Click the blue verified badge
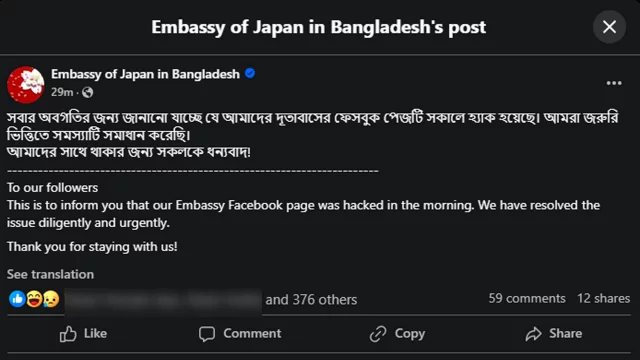 [250, 73]
